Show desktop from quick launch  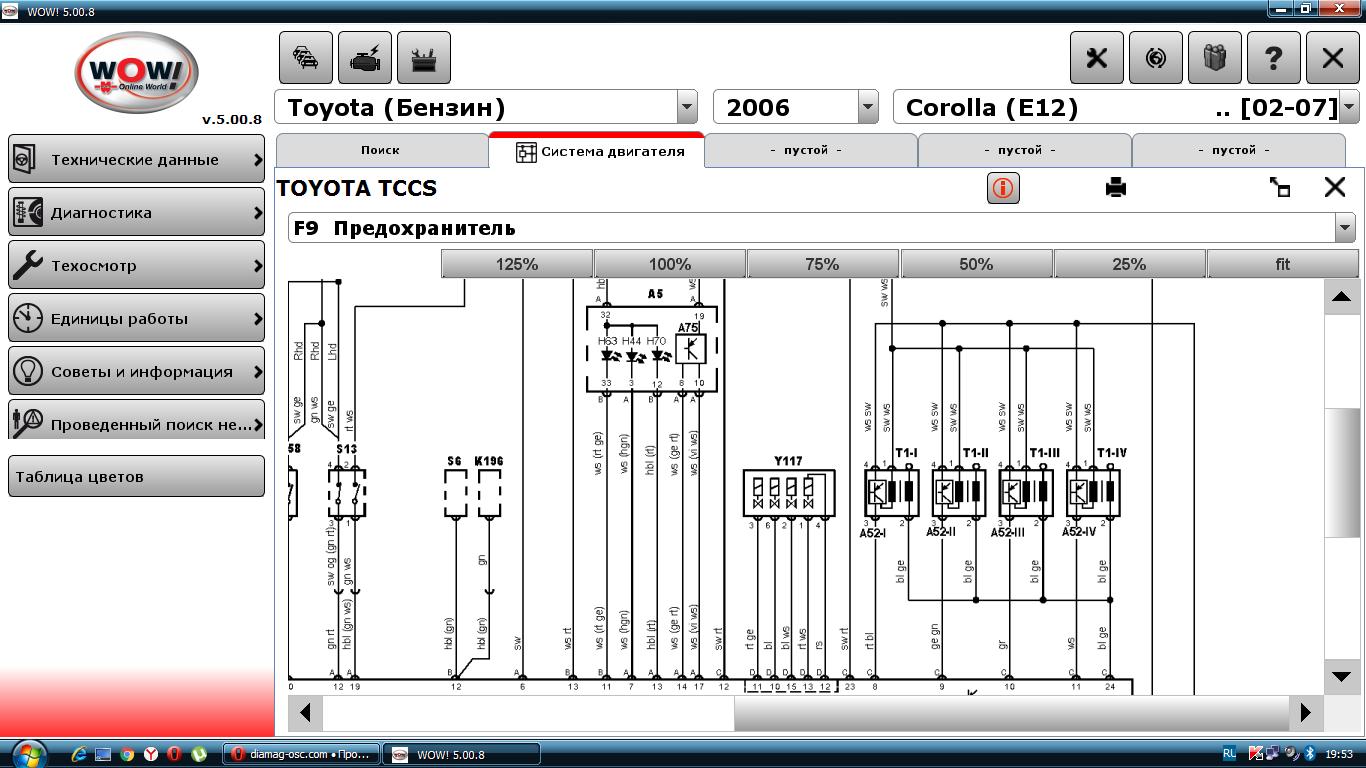[102, 754]
